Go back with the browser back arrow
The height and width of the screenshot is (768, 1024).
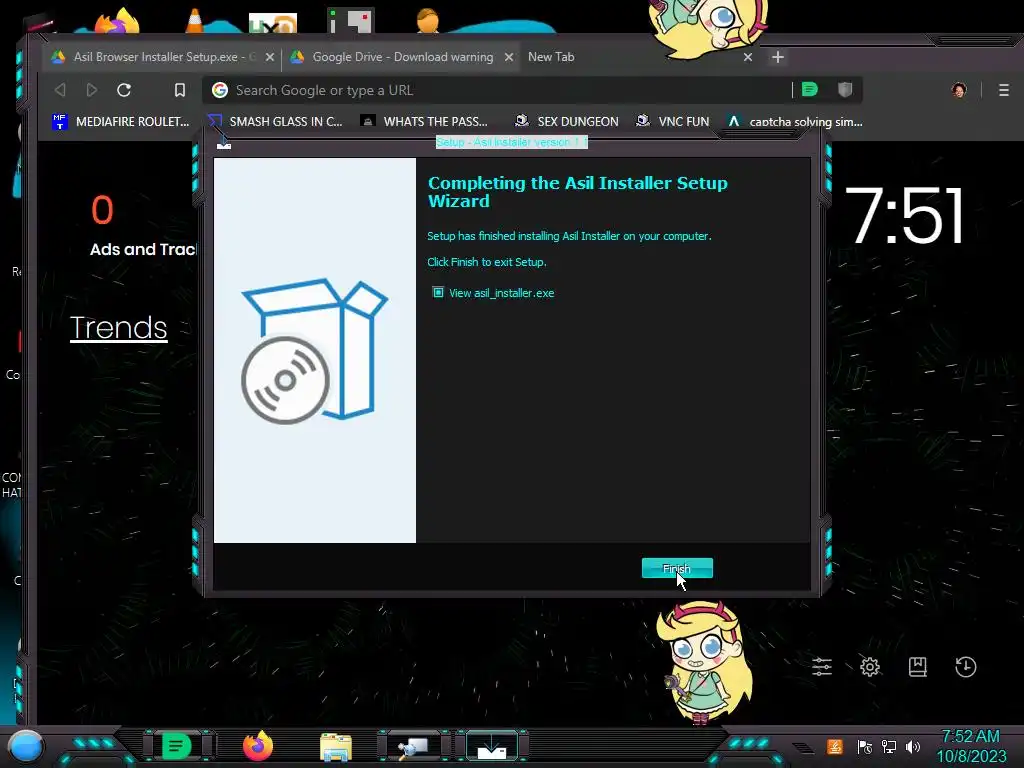60,90
